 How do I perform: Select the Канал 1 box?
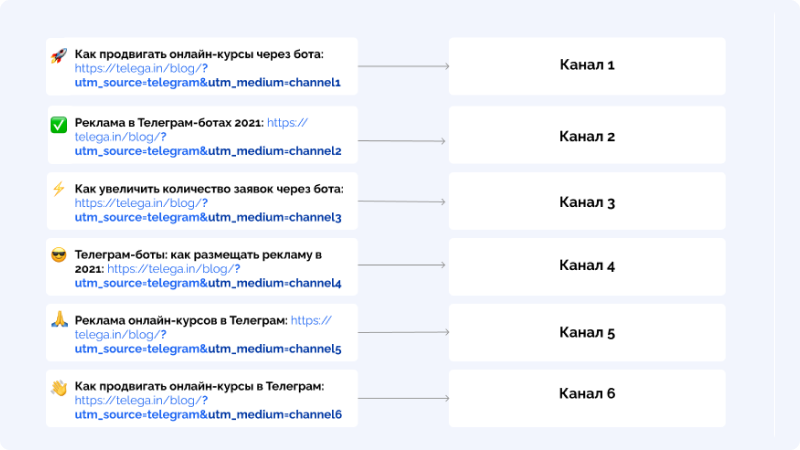(587, 66)
